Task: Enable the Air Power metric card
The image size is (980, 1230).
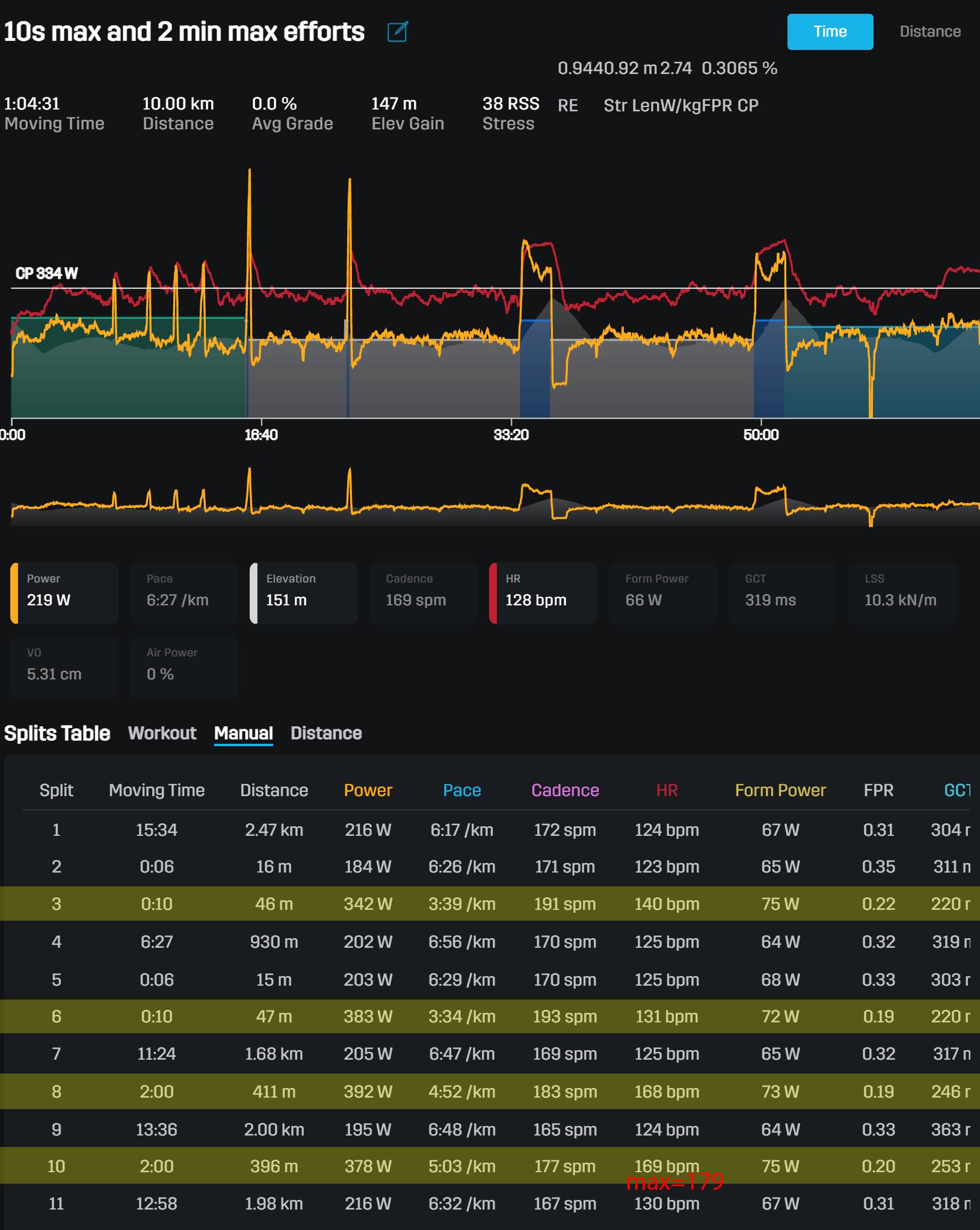Action: 184,667
